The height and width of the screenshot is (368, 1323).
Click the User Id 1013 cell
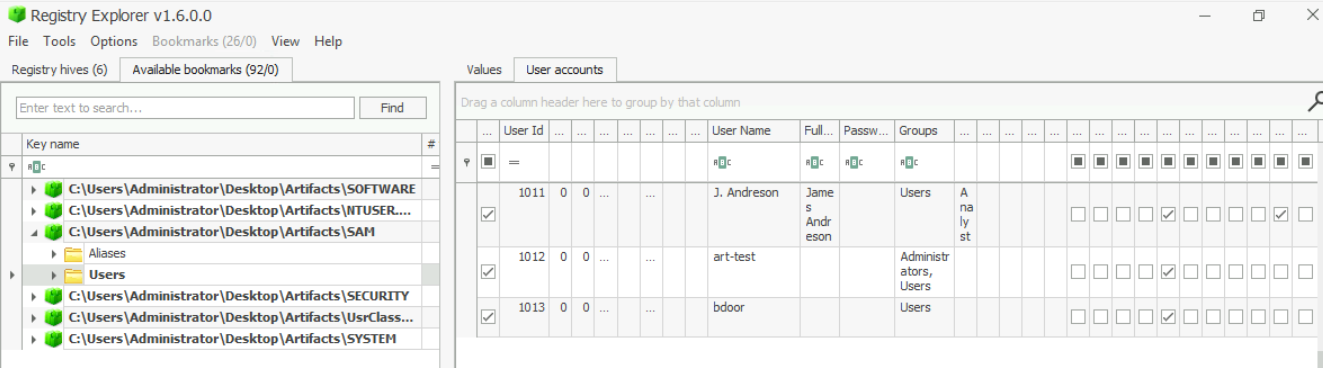click(523, 317)
